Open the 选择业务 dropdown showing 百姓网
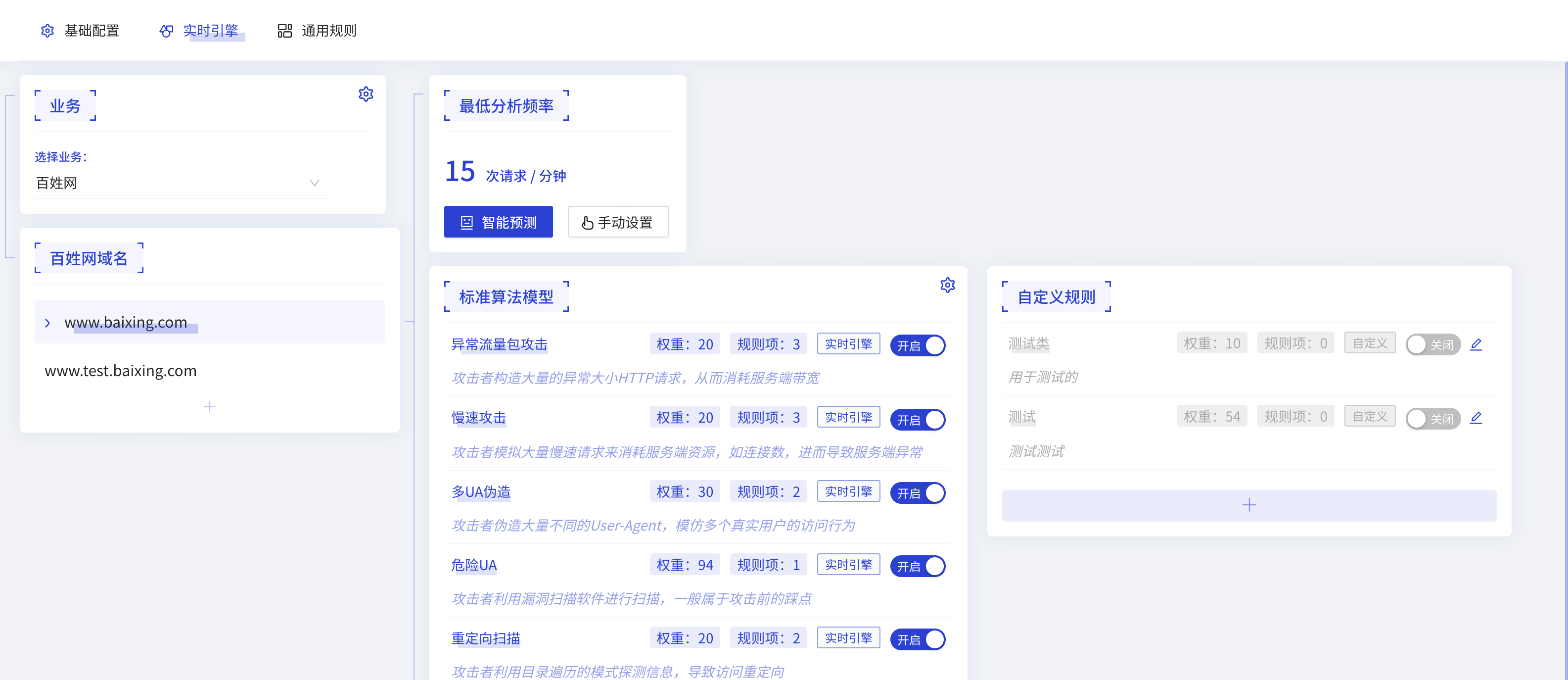 (x=182, y=183)
